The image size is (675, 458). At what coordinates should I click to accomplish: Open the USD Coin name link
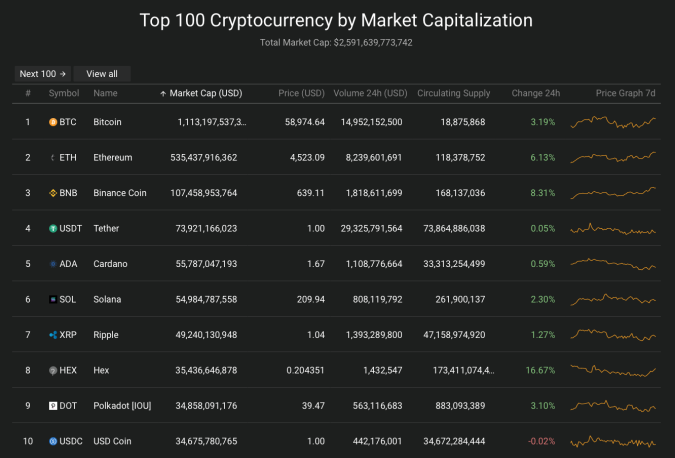point(112,441)
